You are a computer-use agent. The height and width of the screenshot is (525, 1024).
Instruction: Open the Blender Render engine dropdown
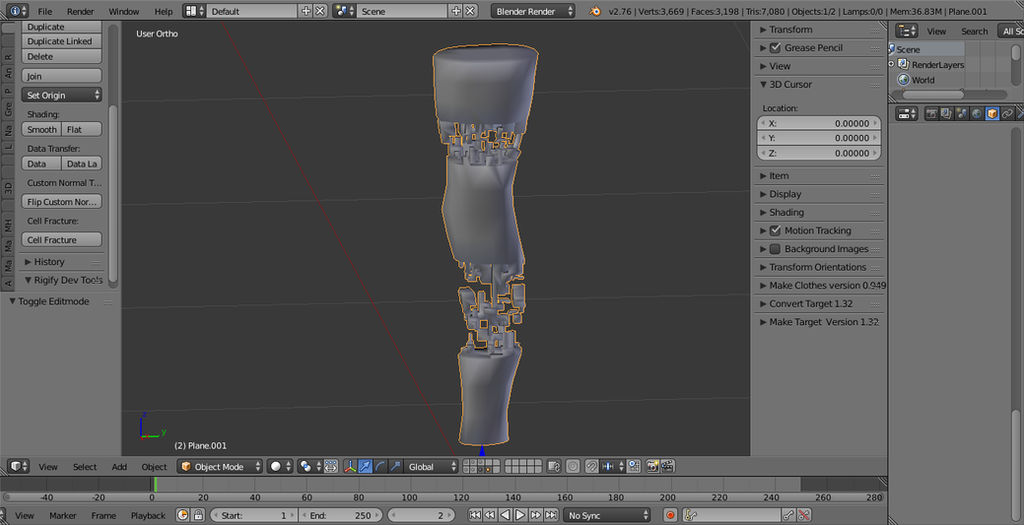[533, 11]
